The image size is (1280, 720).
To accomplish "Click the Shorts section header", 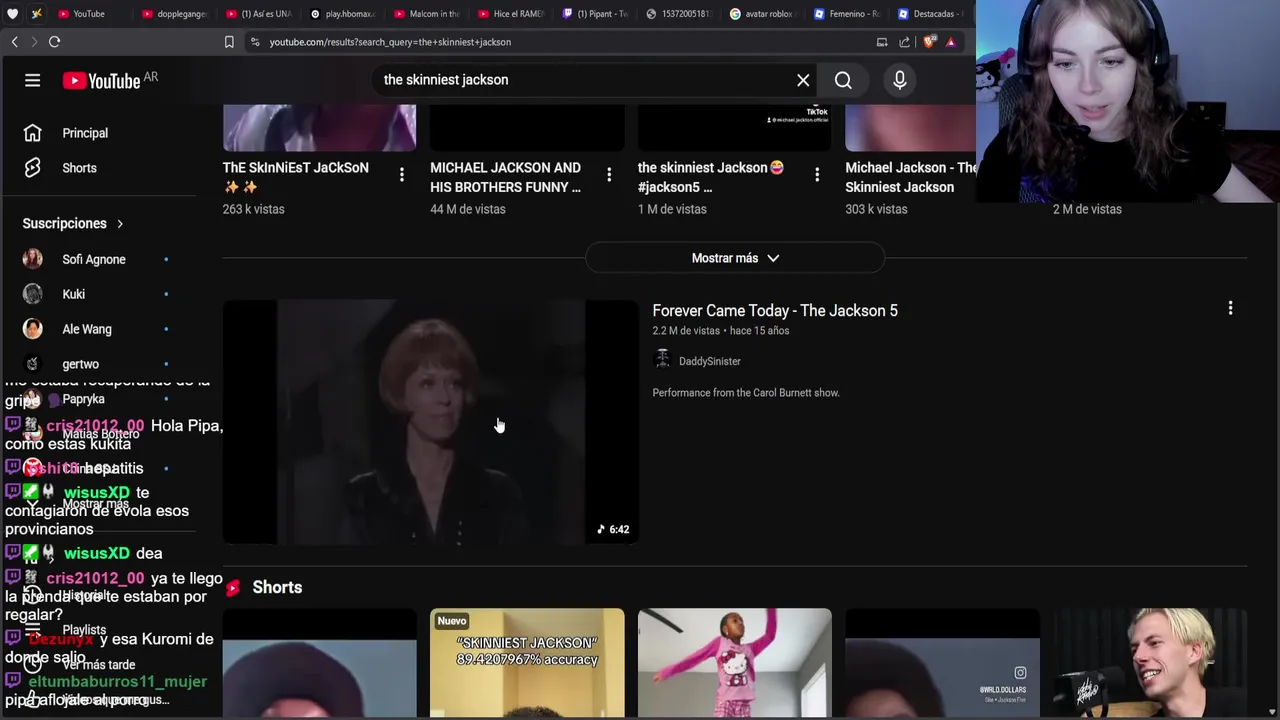I will pos(277,588).
